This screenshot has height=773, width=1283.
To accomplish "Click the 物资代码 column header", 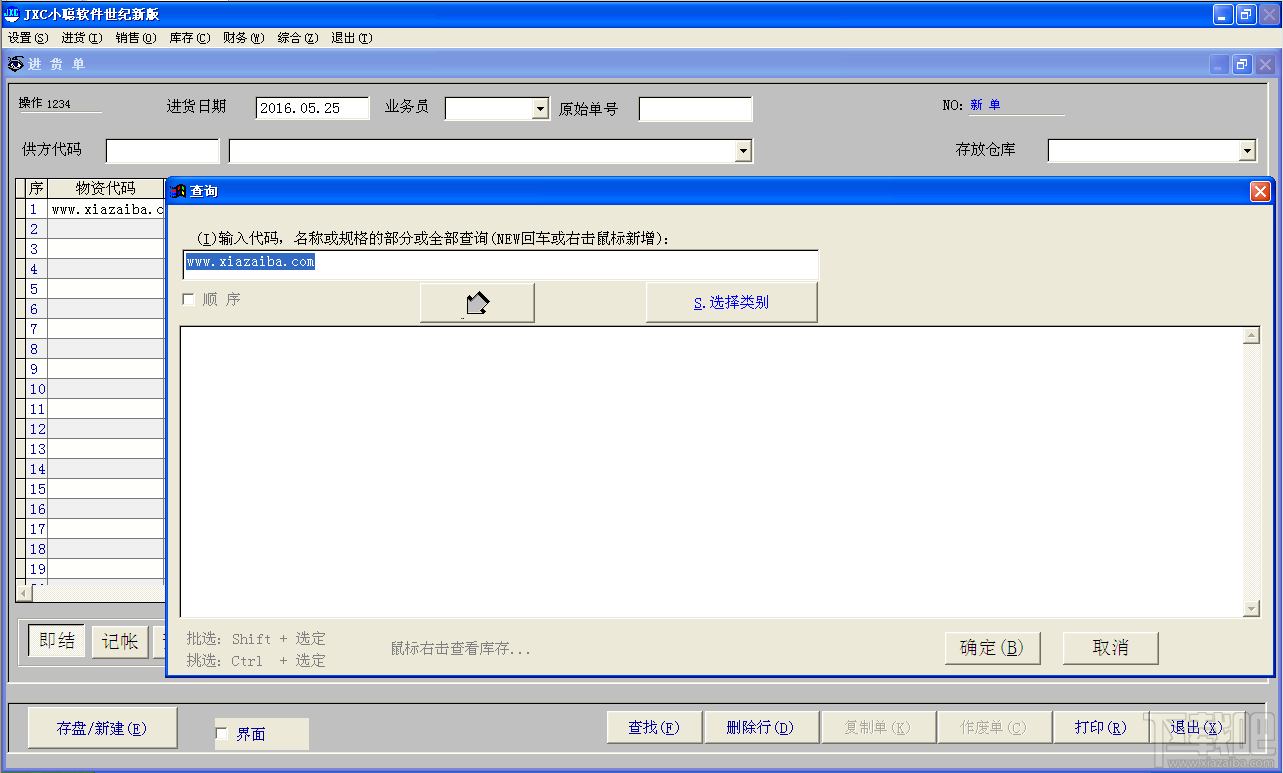I will pos(106,188).
